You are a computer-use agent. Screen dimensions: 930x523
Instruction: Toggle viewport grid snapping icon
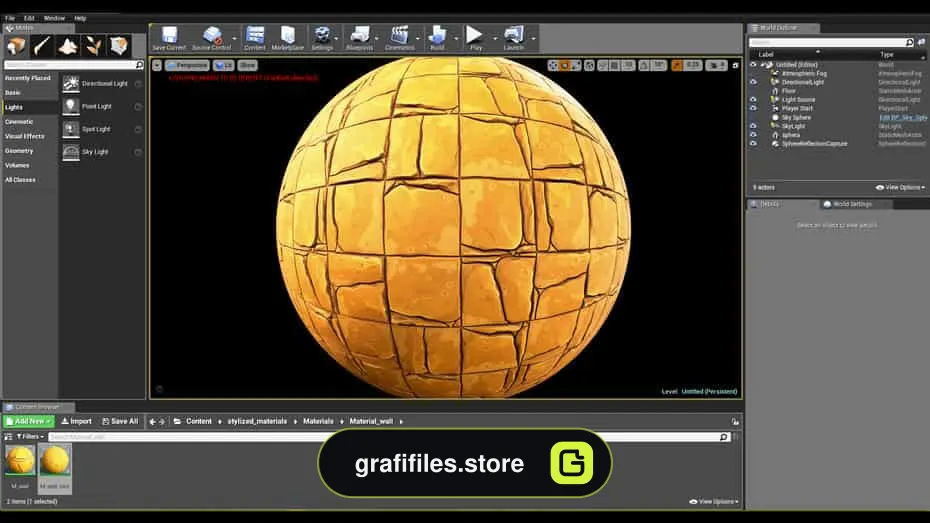tap(615, 65)
